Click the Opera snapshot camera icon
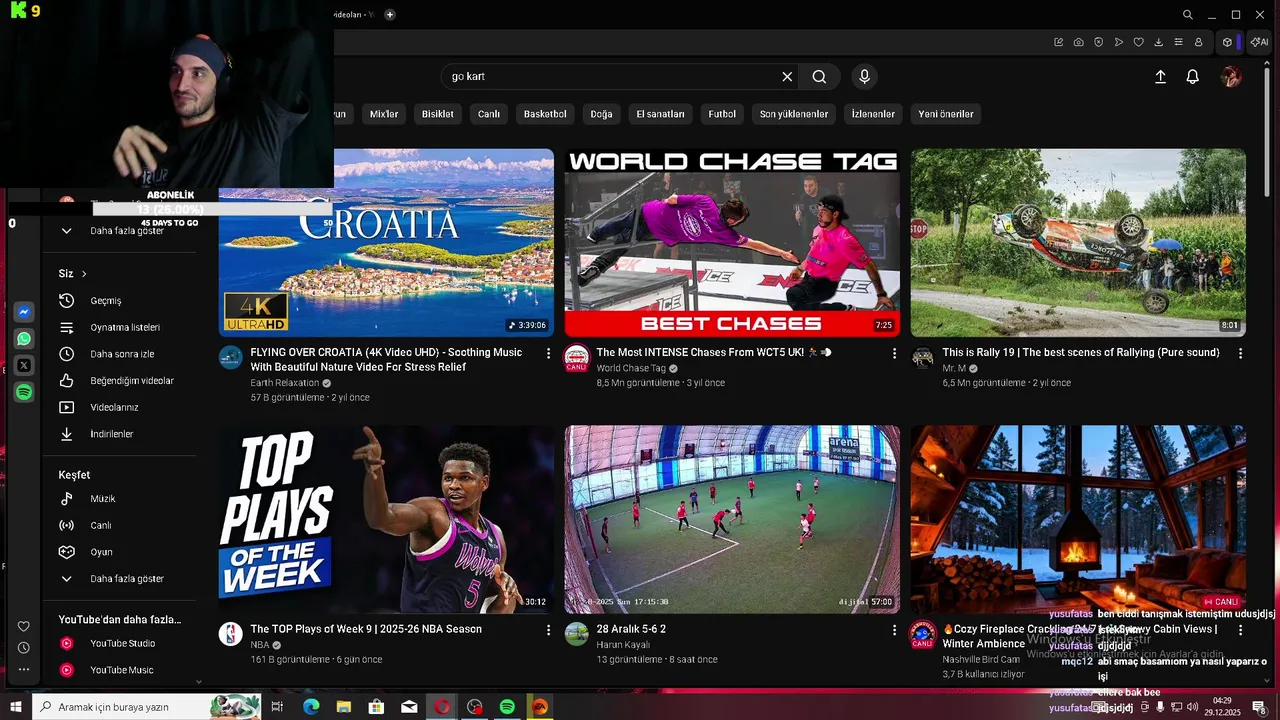 pyautogui.click(x=1078, y=42)
